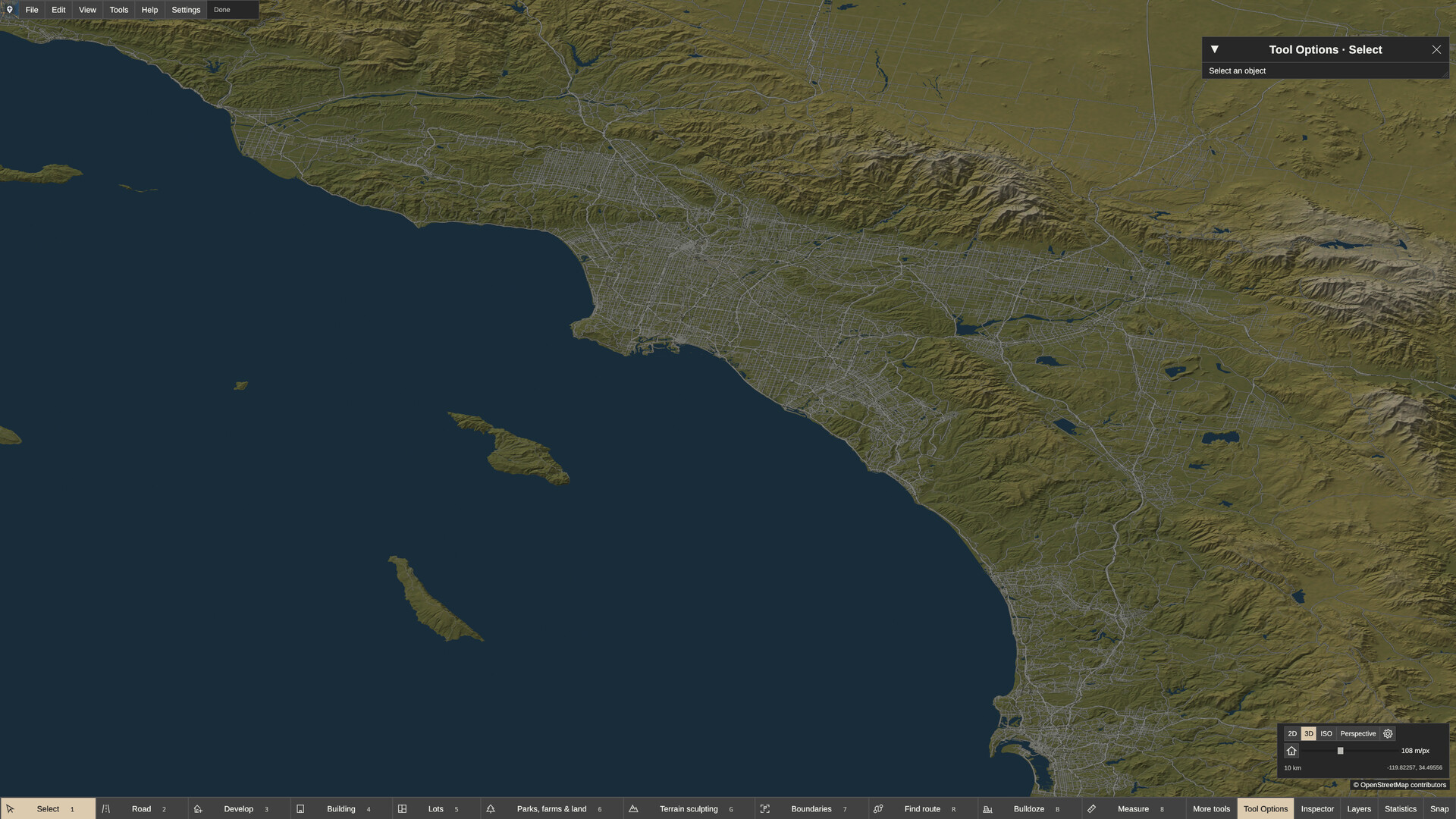This screenshot has width=1456, height=819.
Task: Show the Layers panel
Action: [x=1359, y=808]
